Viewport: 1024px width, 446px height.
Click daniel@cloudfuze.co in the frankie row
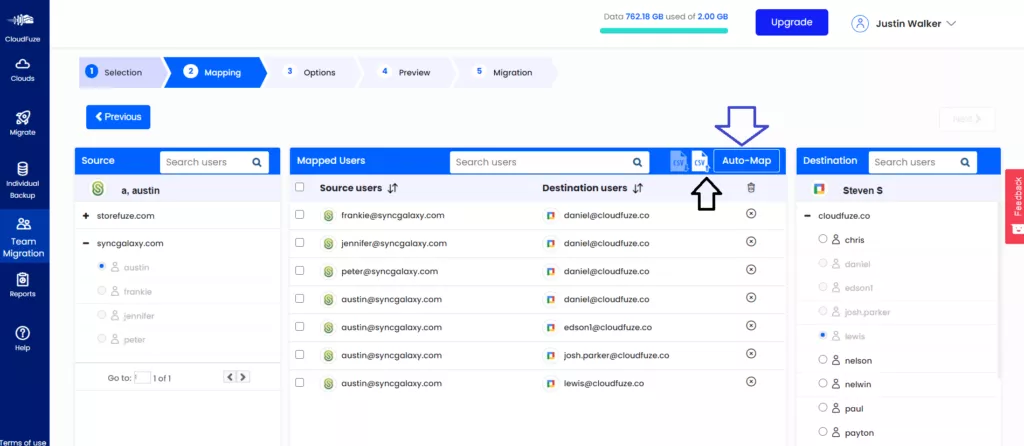point(607,215)
